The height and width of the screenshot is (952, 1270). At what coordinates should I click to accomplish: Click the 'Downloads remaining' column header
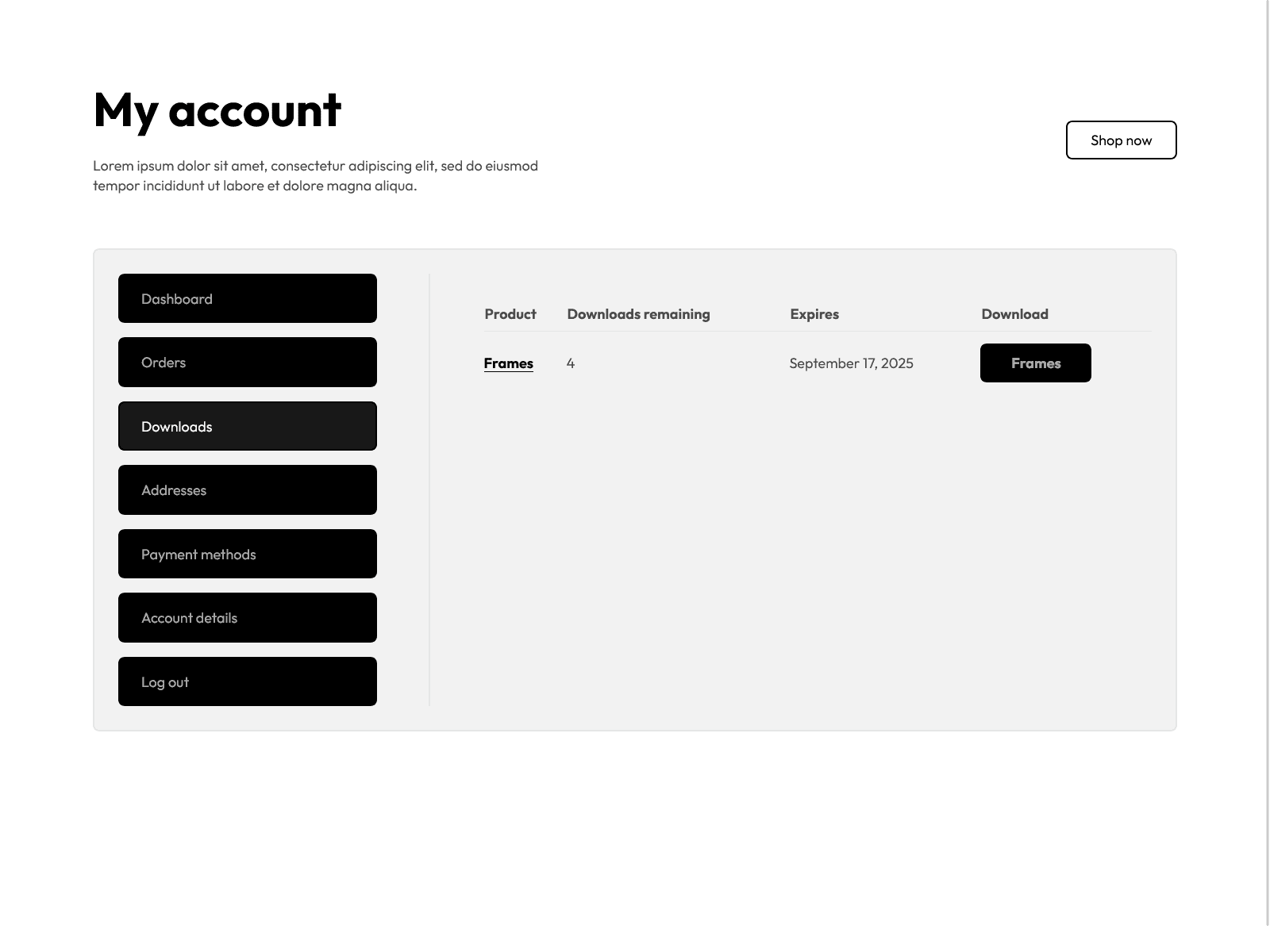(x=638, y=314)
